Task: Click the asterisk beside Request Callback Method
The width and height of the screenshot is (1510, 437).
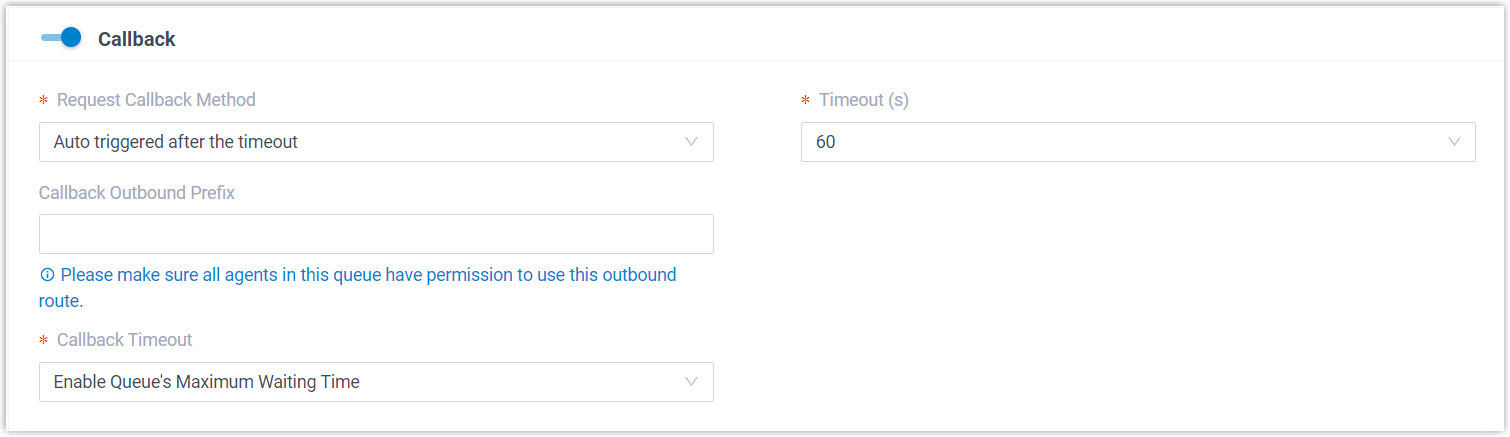Action: 44,101
